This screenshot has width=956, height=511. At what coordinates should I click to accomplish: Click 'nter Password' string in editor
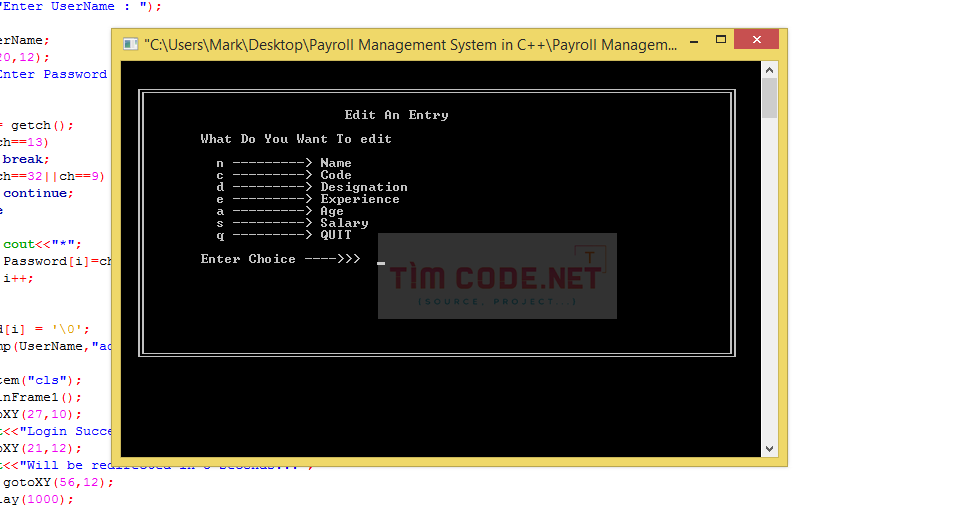pyautogui.click(x=53, y=74)
